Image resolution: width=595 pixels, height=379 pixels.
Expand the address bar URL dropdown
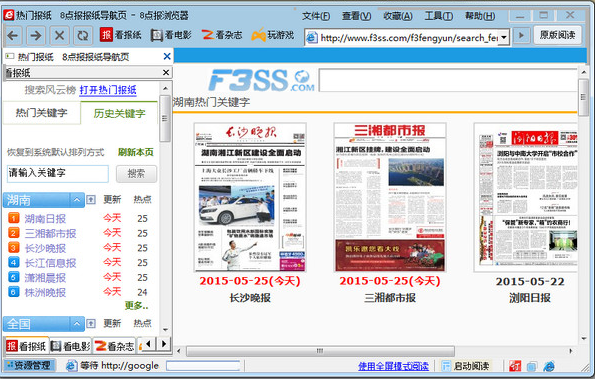click(504, 38)
